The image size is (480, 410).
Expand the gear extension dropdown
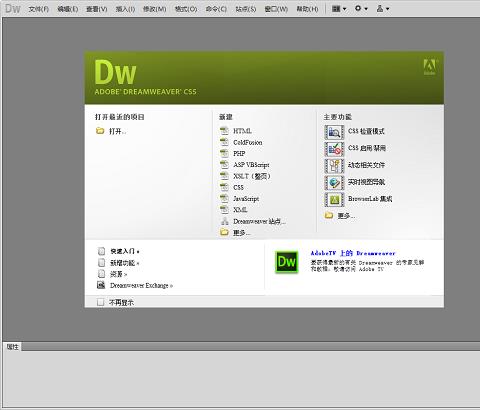click(x=361, y=8)
